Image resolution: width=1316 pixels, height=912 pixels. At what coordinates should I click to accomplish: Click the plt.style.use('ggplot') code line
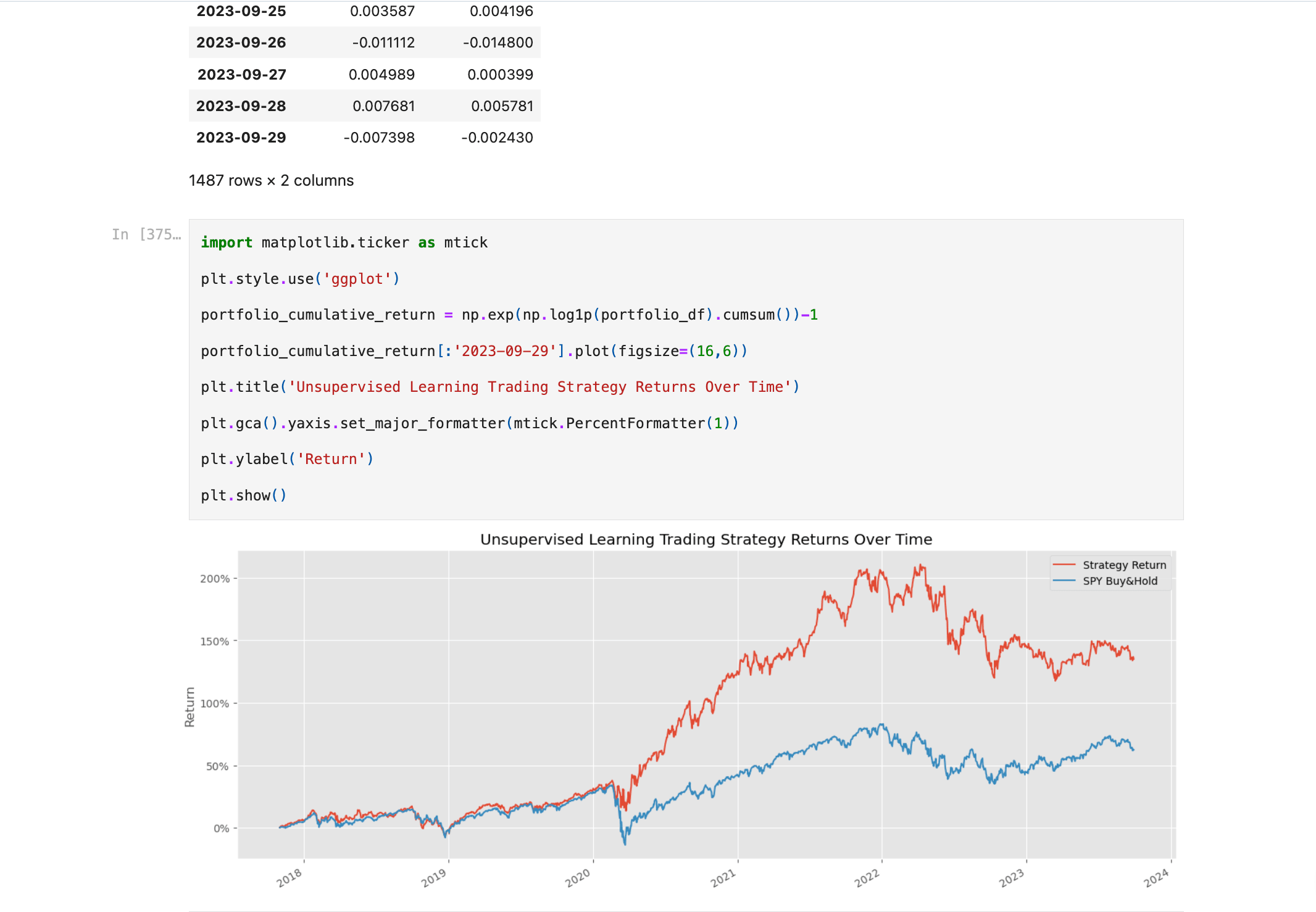click(300, 279)
